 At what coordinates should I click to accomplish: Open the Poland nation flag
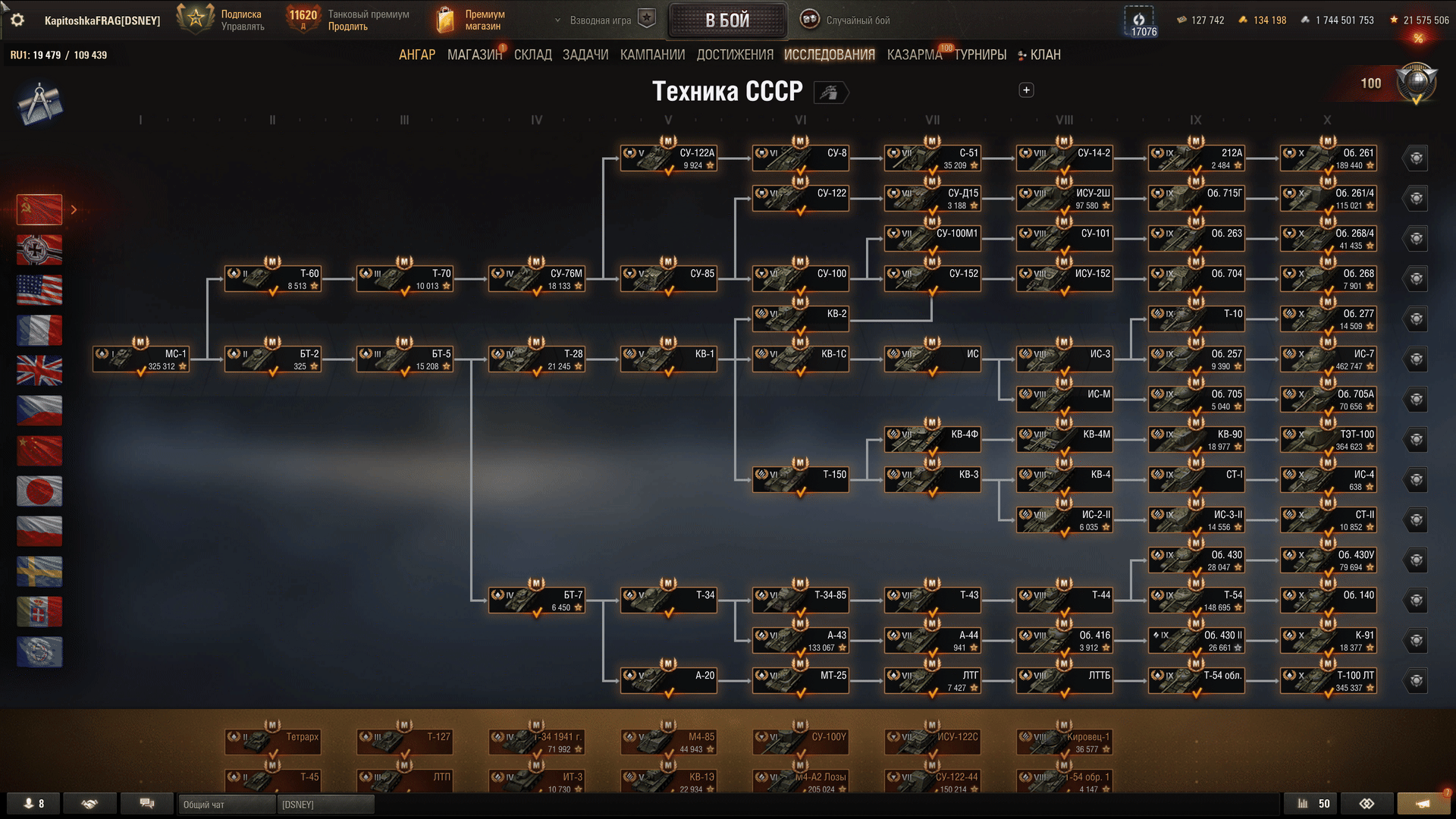coord(39,531)
